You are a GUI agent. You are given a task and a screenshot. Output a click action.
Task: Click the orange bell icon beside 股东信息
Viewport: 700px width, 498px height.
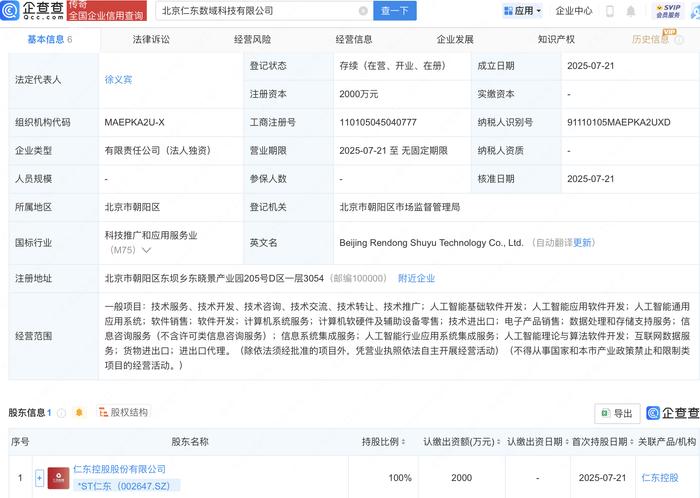click(79, 412)
